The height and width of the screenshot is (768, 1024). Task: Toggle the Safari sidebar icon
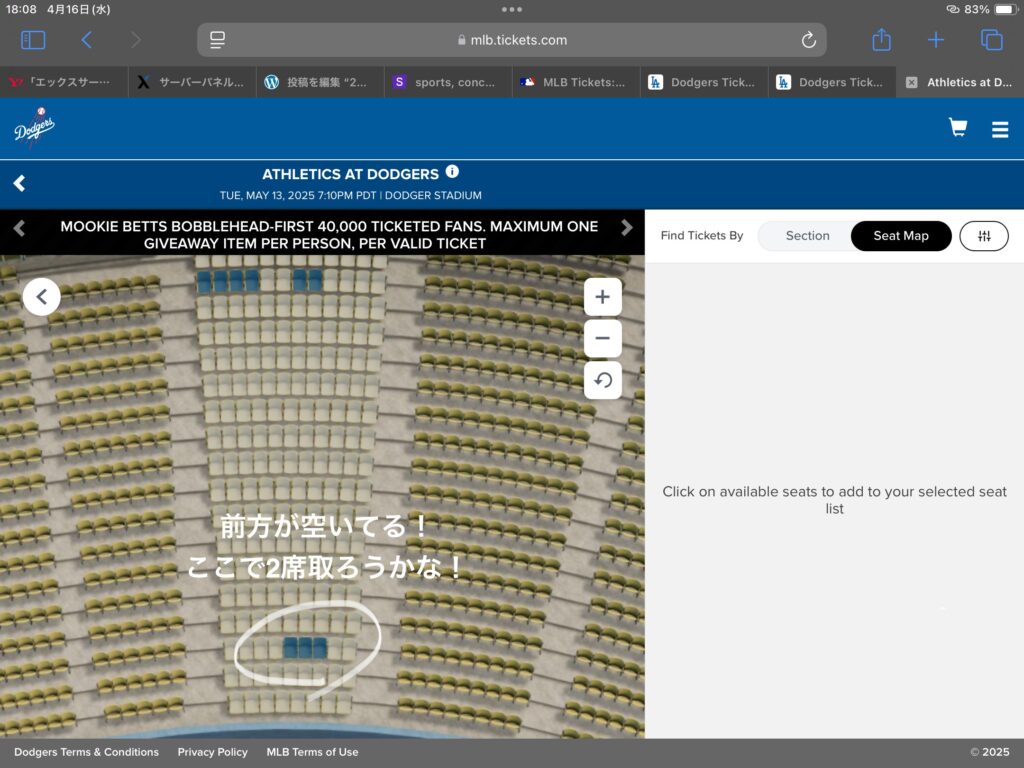point(33,40)
